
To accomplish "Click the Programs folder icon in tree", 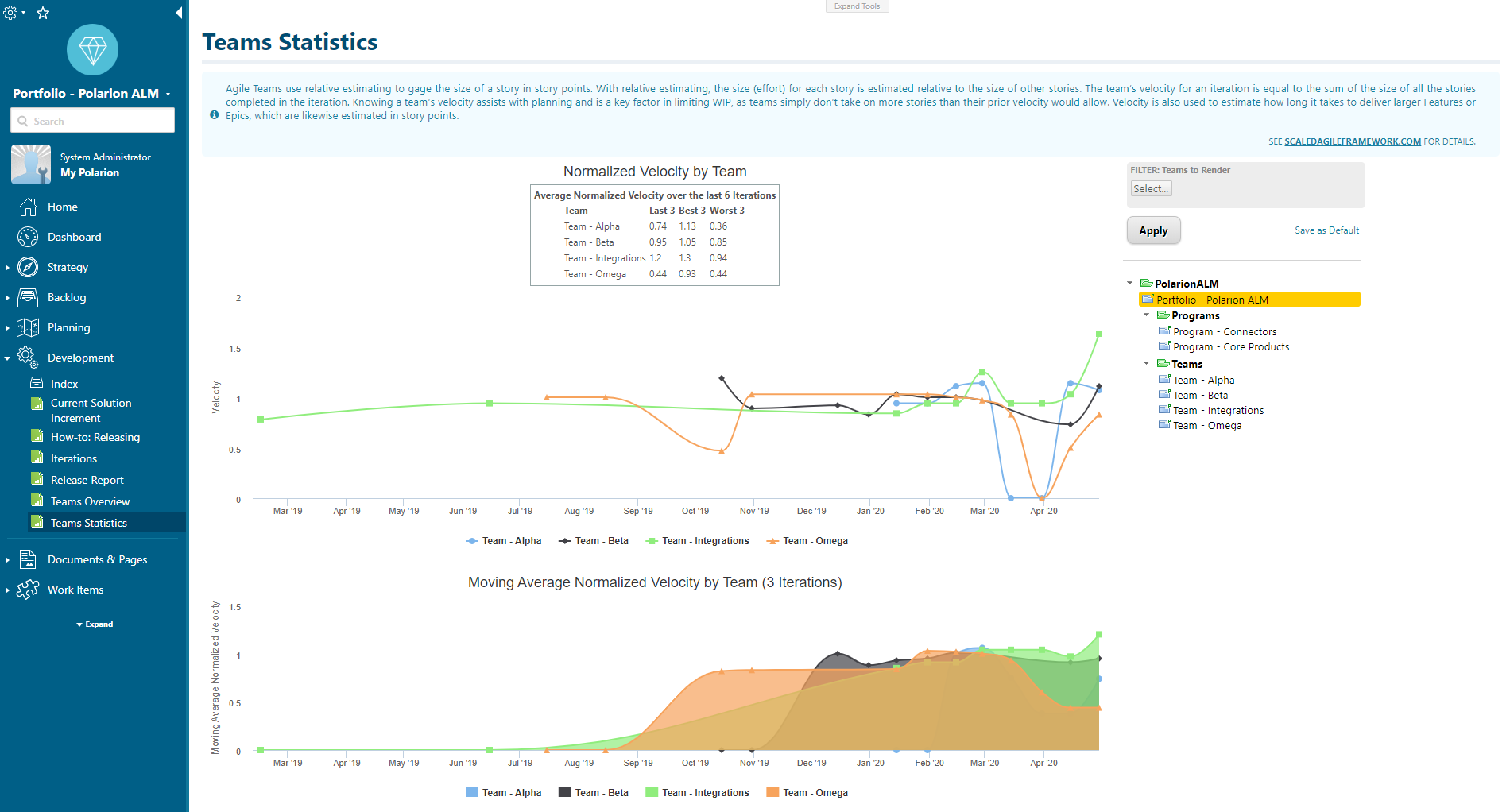I will pyautogui.click(x=1163, y=315).
